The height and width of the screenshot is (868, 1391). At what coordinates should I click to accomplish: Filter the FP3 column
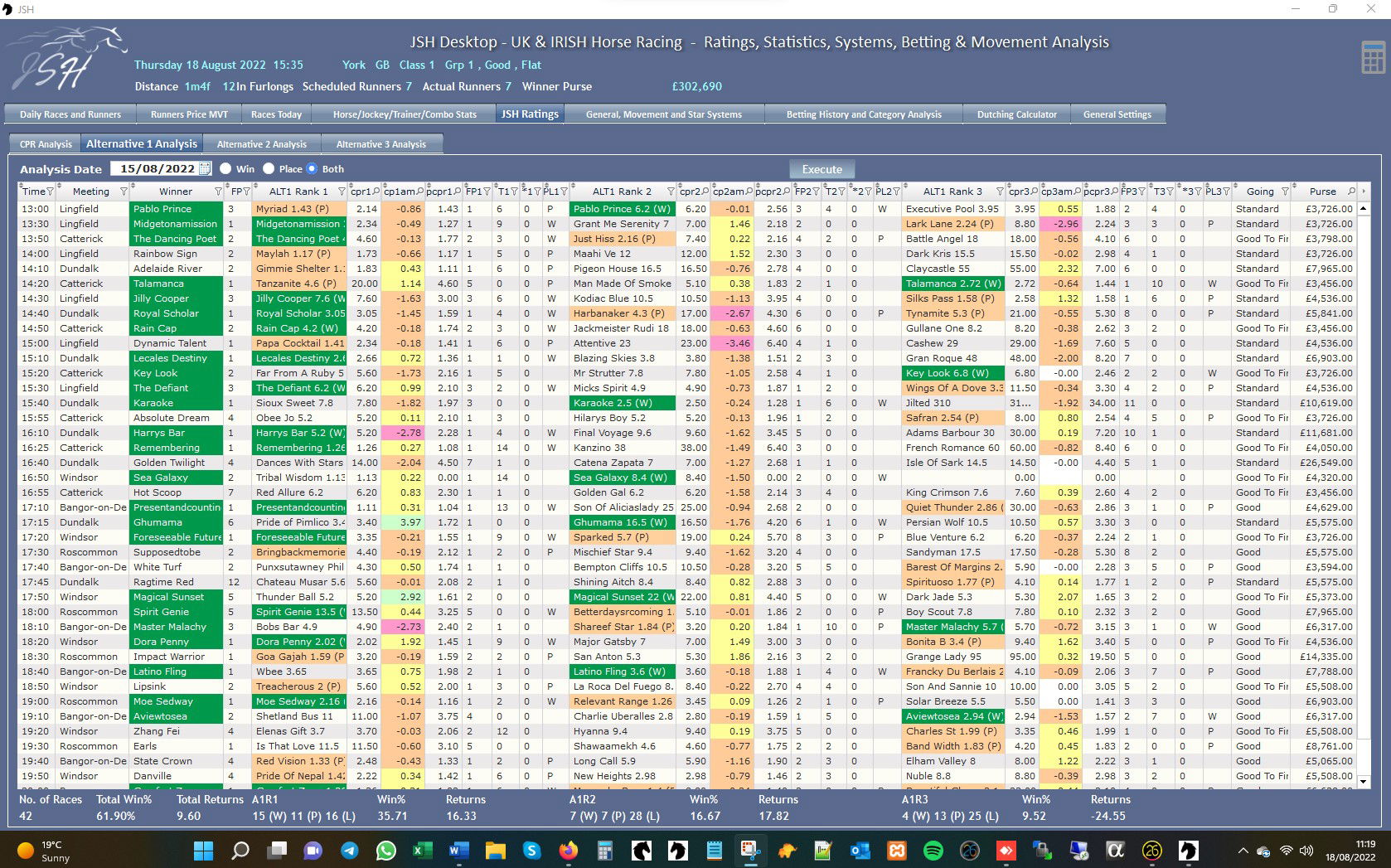[x=1143, y=192]
